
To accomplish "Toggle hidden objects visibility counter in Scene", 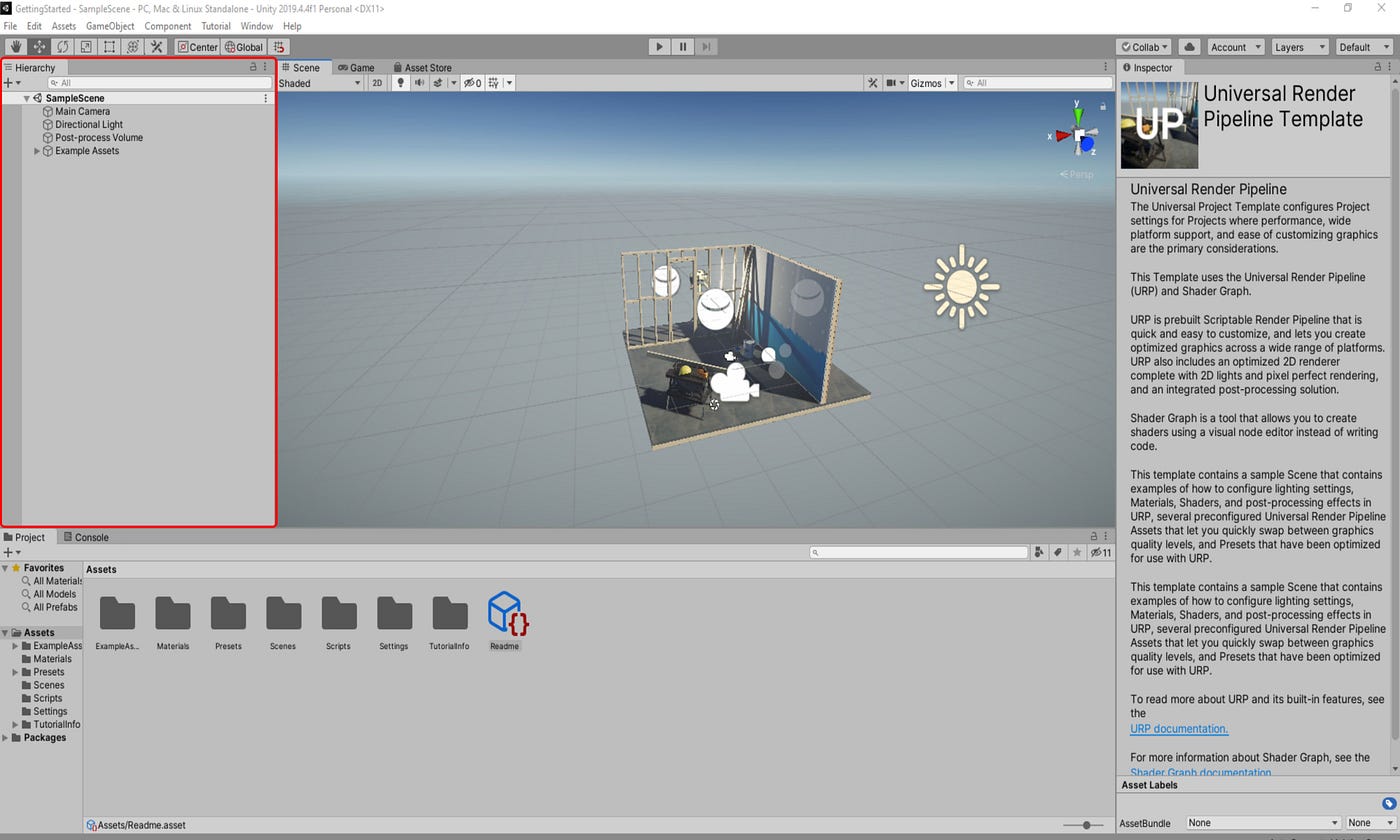I will click(x=472, y=83).
